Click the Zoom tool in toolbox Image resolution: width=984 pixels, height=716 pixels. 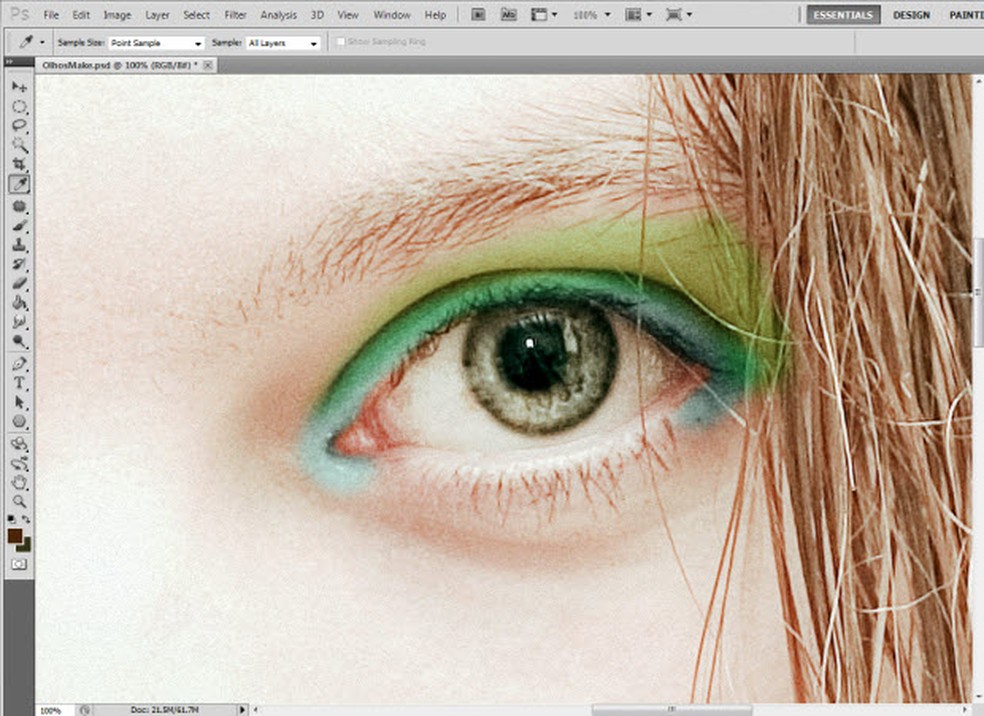[x=19, y=501]
